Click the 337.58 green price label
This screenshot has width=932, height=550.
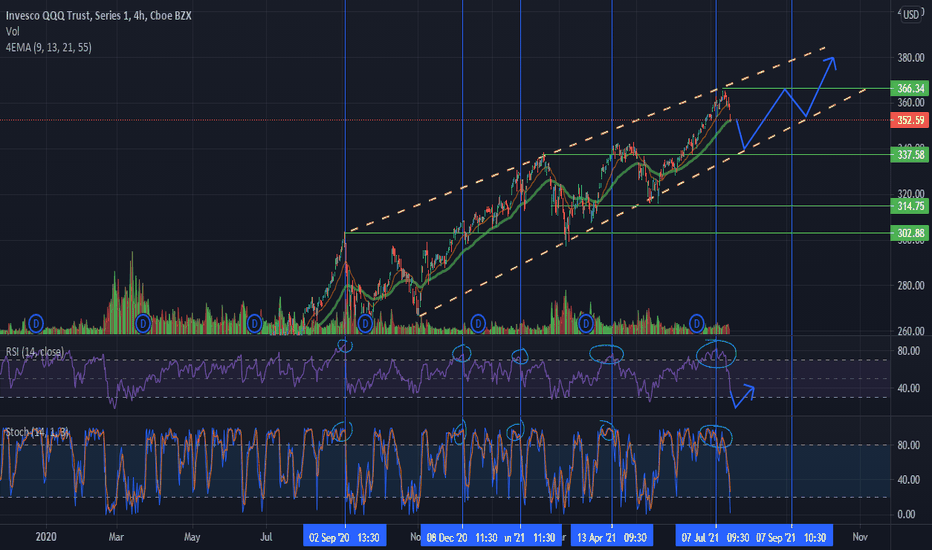pos(910,155)
